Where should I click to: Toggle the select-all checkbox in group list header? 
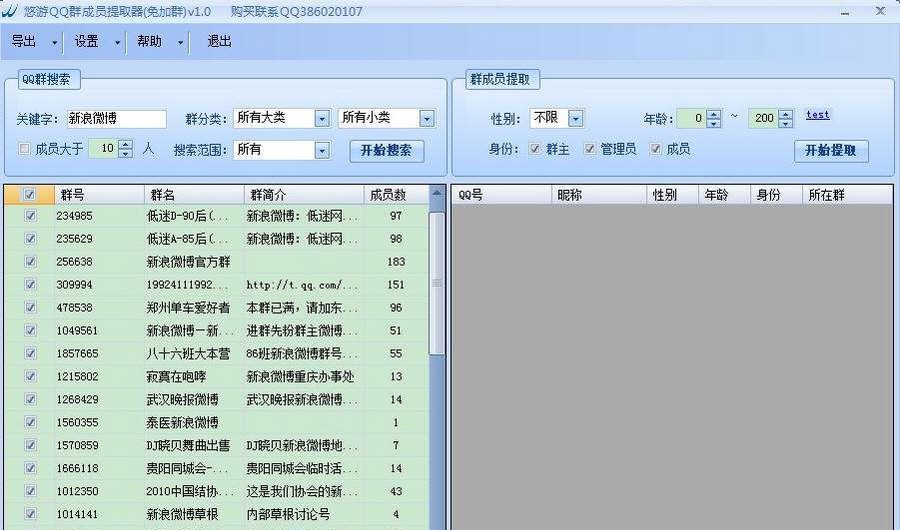pos(29,195)
